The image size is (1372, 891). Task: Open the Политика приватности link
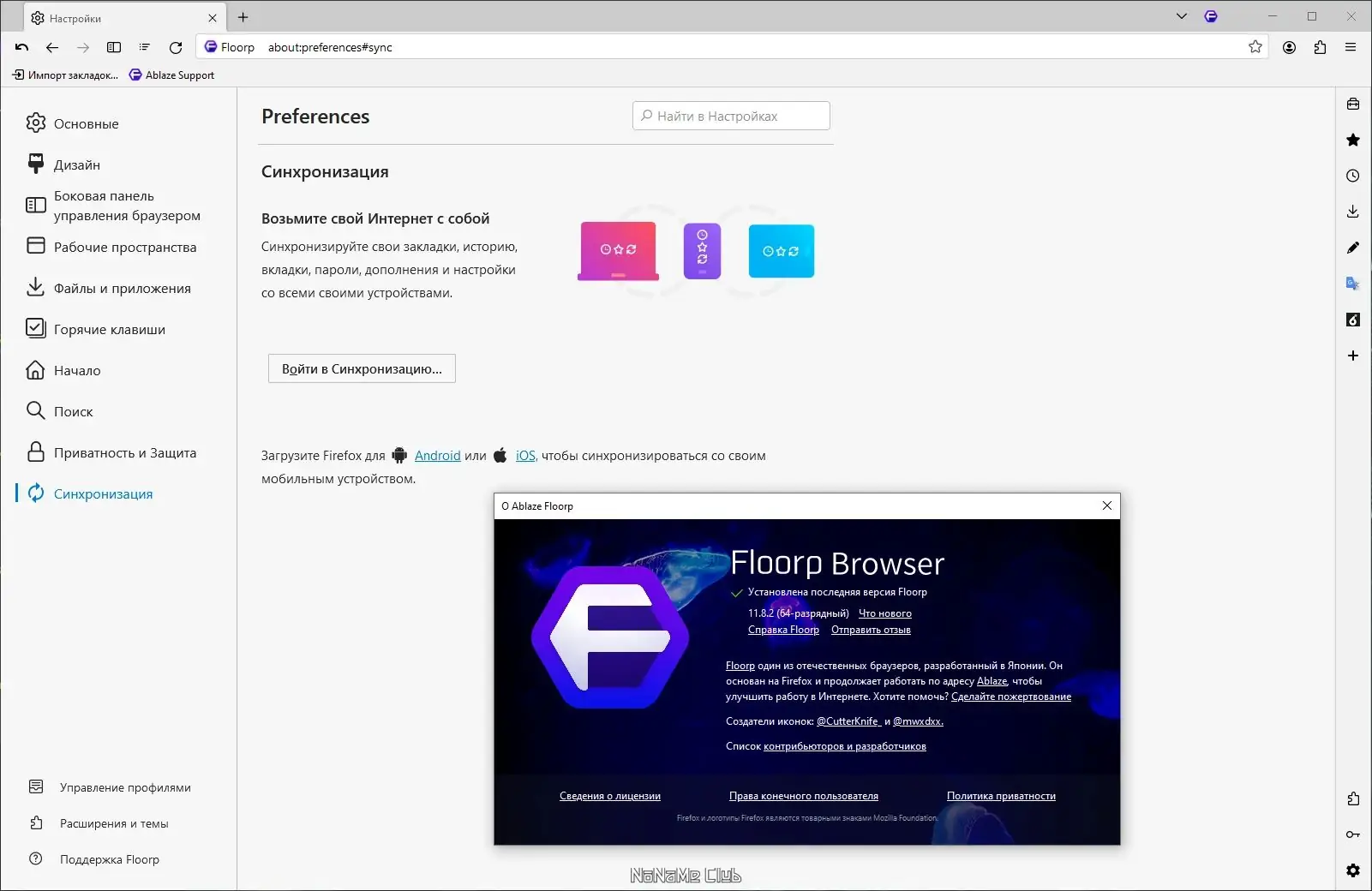click(x=1001, y=796)
